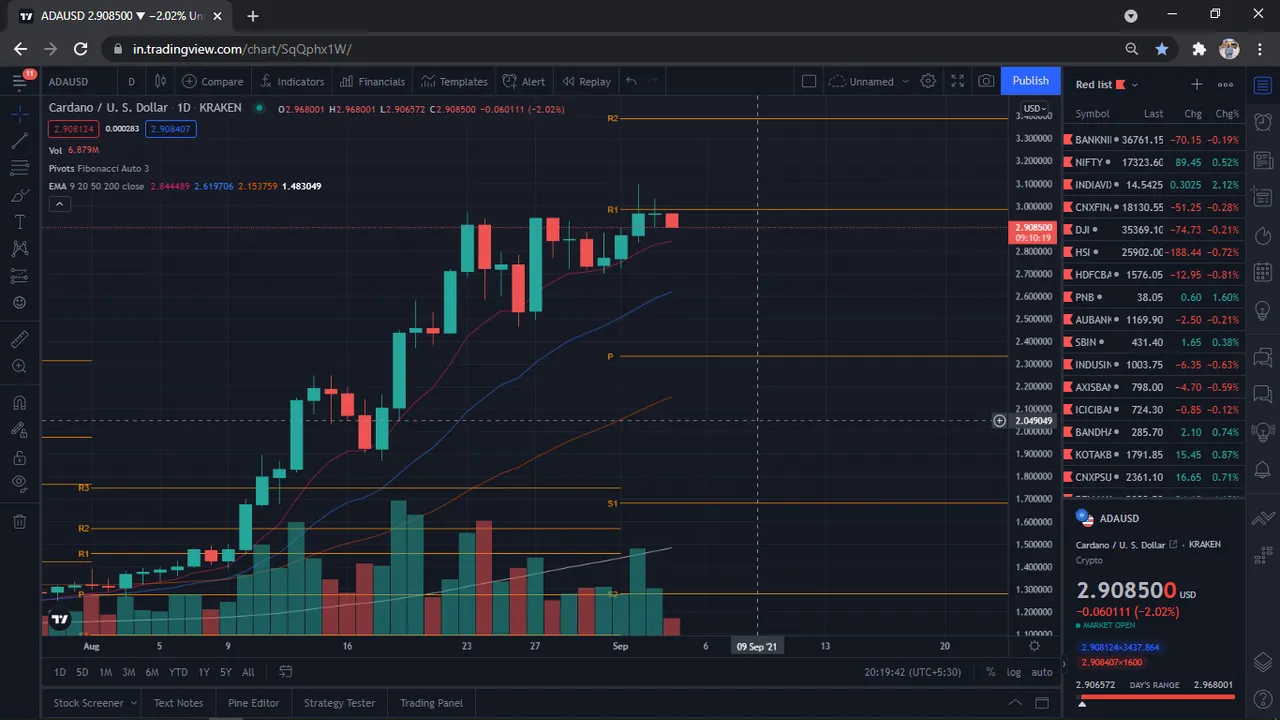
Task: Open the Red list watchlist dropdown
Action: [1107, 85]
